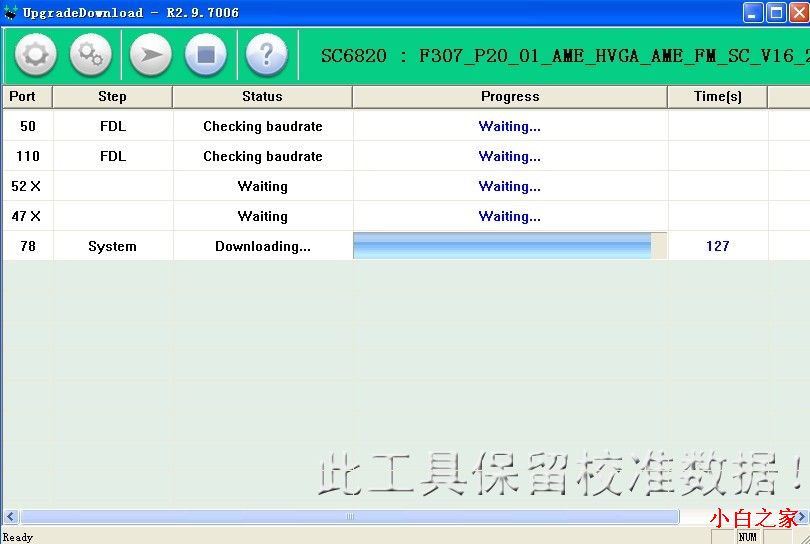Click Waiting status in port 52 row
Screen dimensions: 810x544
point(263,186)
